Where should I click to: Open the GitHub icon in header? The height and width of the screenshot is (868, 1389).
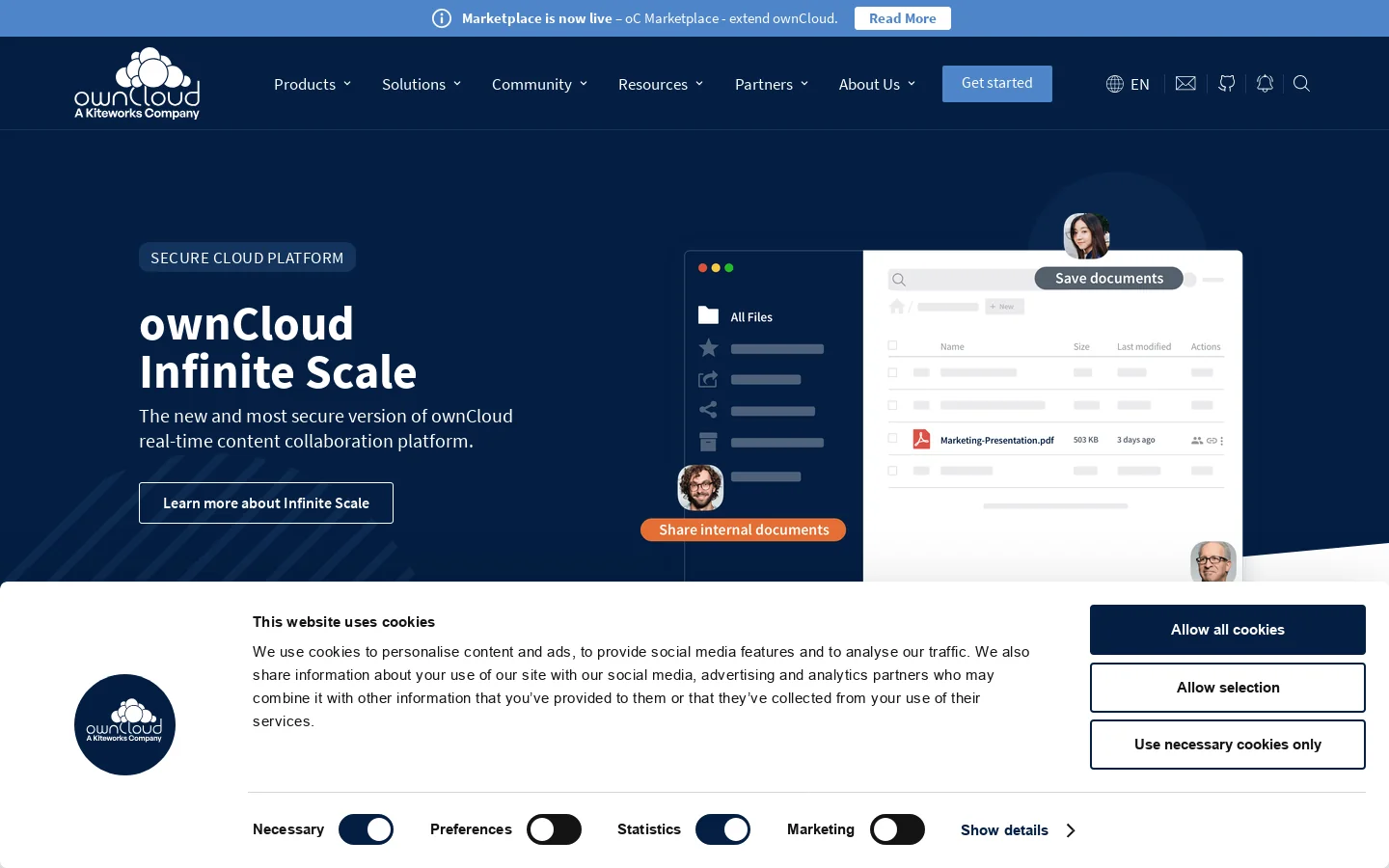pyautogui.click(x=1226, y=84)
